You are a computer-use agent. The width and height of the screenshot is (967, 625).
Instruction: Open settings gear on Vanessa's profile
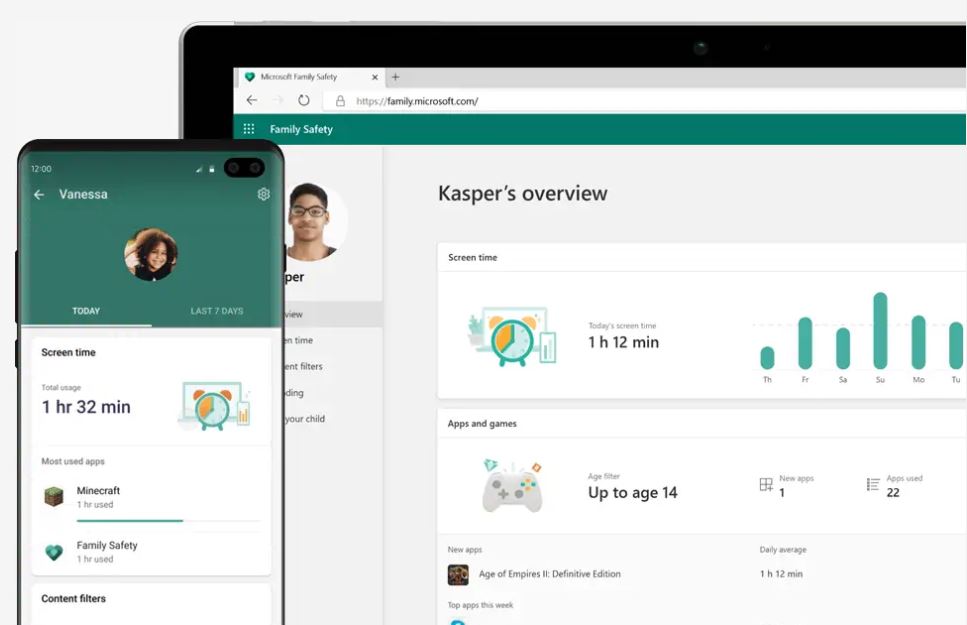[264, 195]
